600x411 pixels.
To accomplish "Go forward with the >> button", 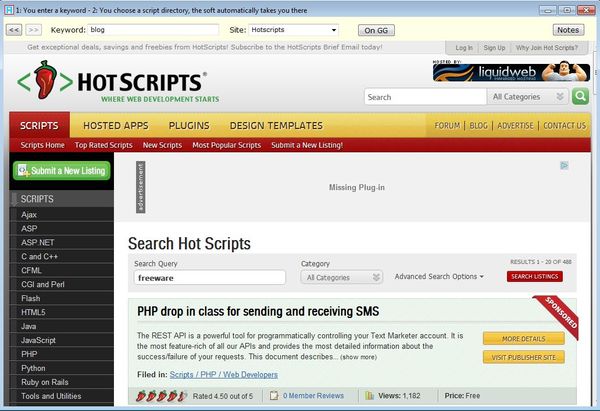I will (x=34, y=30).
